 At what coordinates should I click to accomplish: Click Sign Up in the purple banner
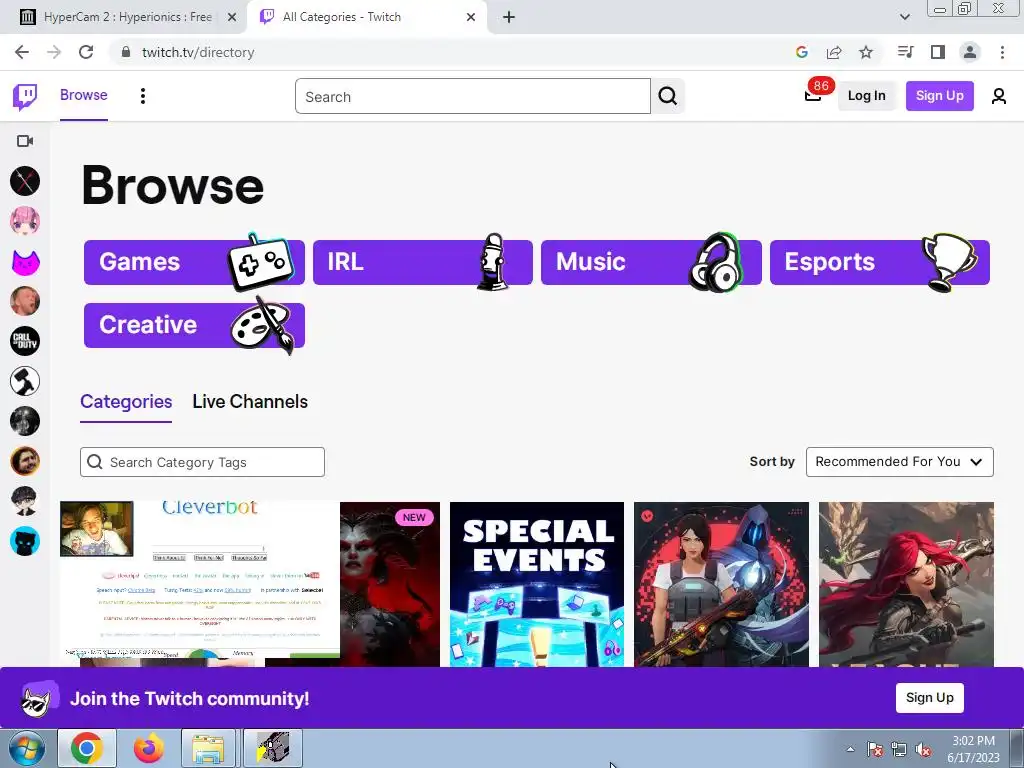(x=929, y=697)
